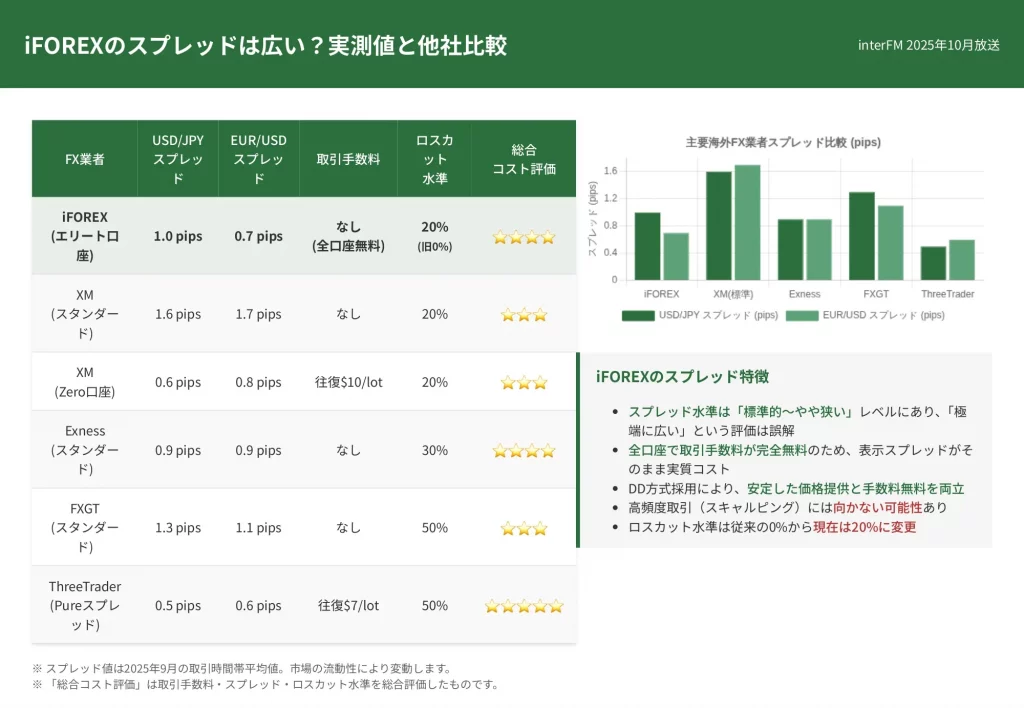Click the Exness row star rating

pos(523,451)
